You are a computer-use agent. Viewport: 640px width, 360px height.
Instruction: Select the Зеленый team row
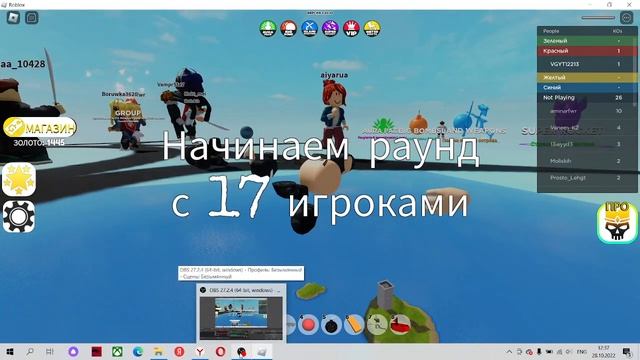[x=587, y=41]
